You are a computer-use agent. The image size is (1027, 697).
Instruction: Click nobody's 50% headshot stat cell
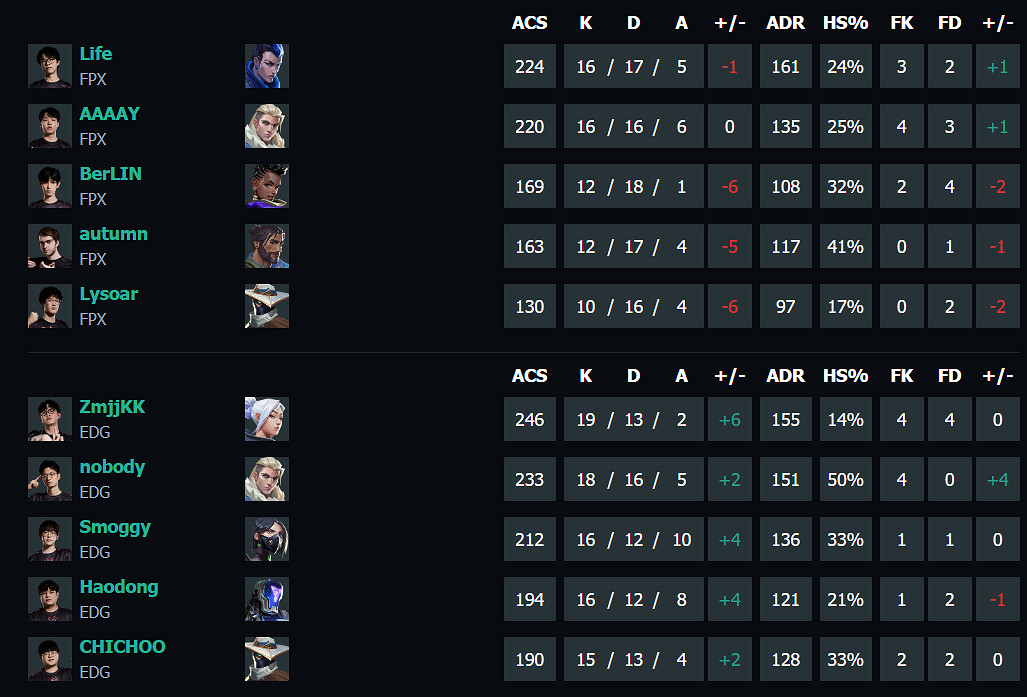pyautogui.click(x=845, y=479)
